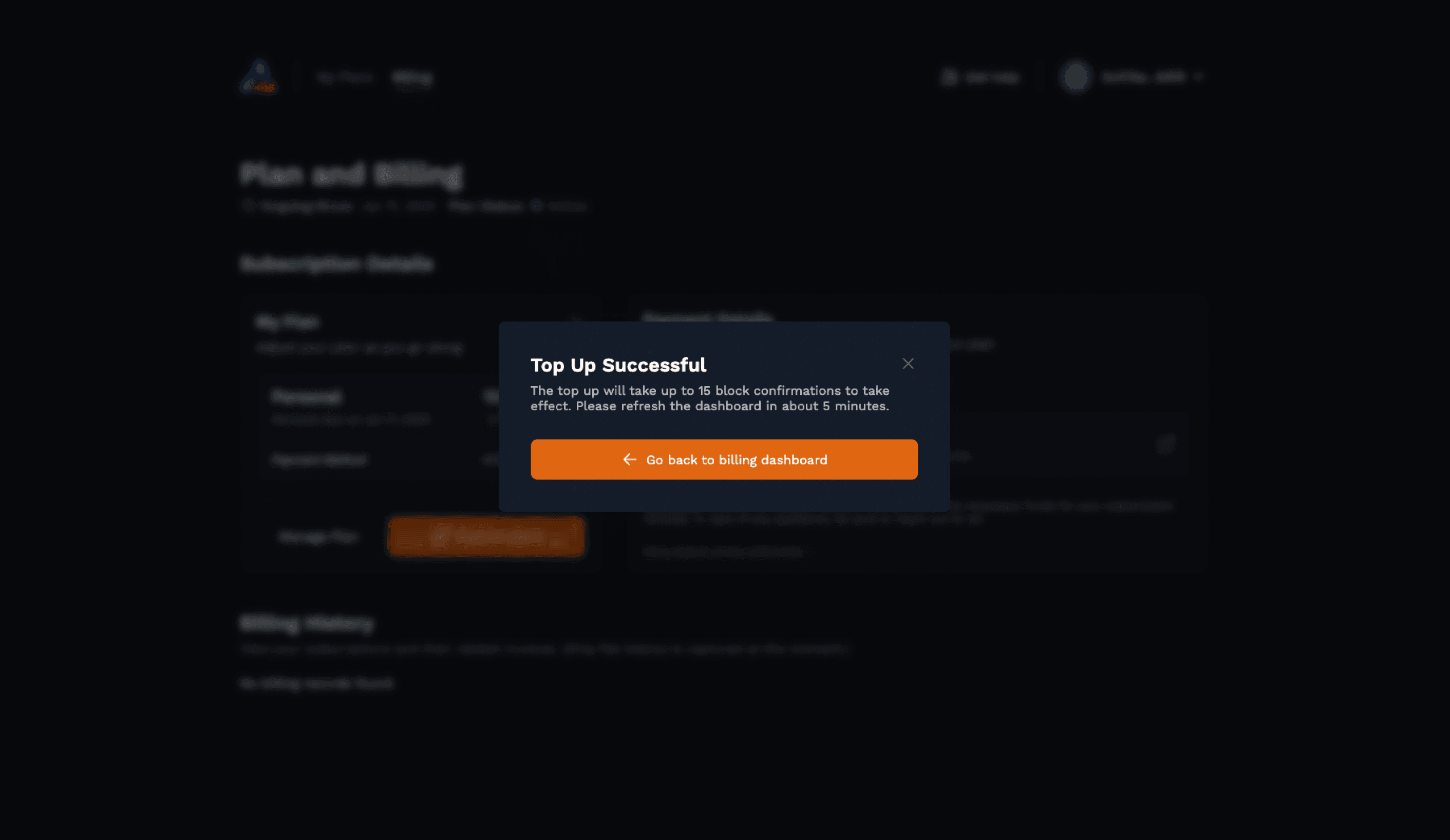This screenshot has width=1450, height=840.
Task: Close the Top Up Successful dialog
Action: click(x=908, y=364)
